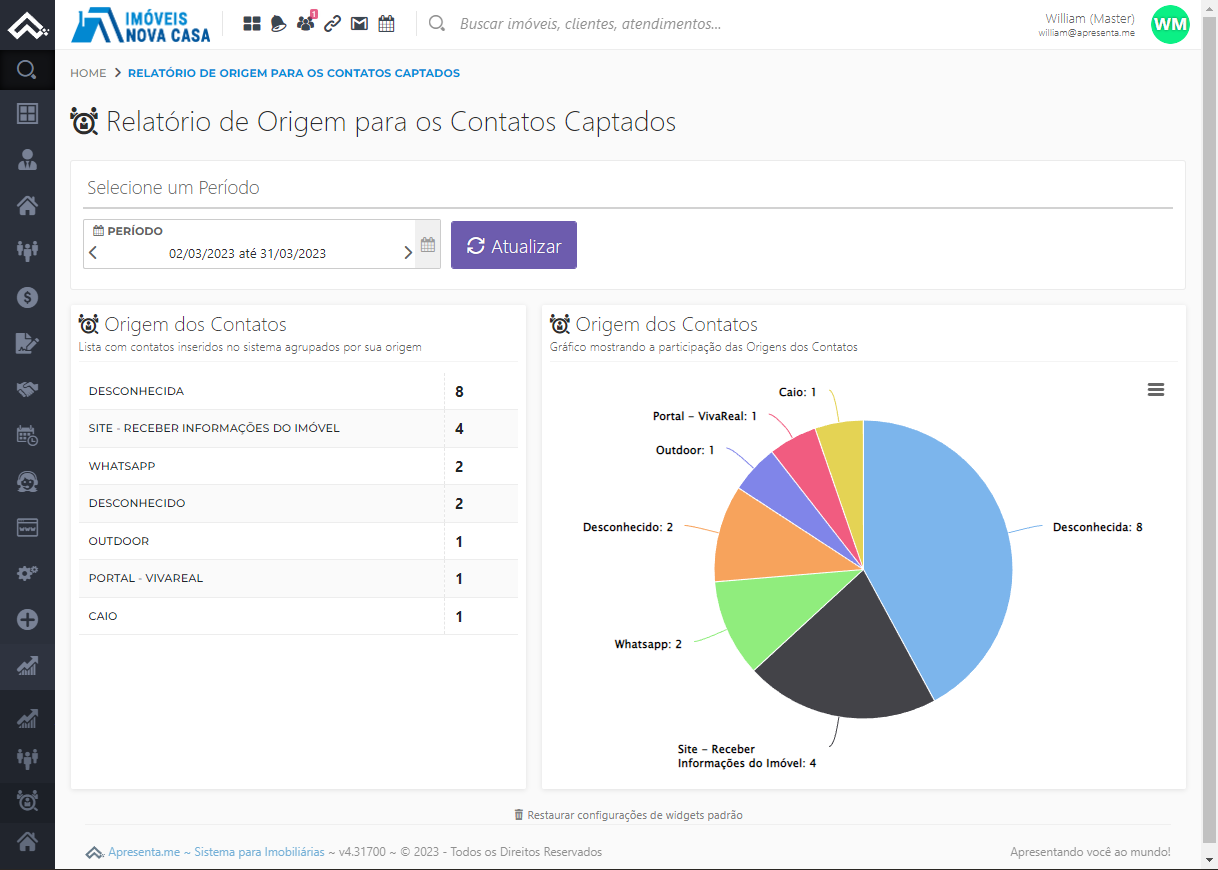Viewport: 1218px width, 870px height.
Task: Open the link chain icon in toolbar
Action: pyautogui.click(x=333, y=23)
